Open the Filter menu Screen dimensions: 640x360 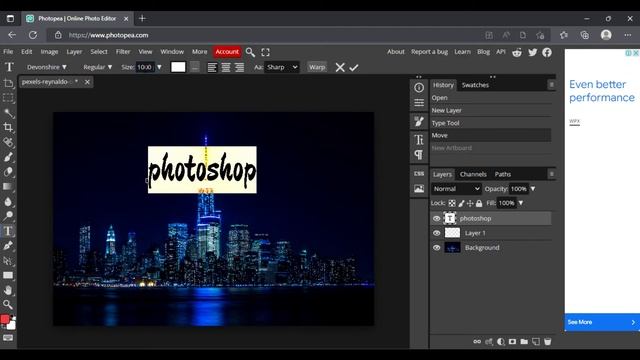pos(123,52)
